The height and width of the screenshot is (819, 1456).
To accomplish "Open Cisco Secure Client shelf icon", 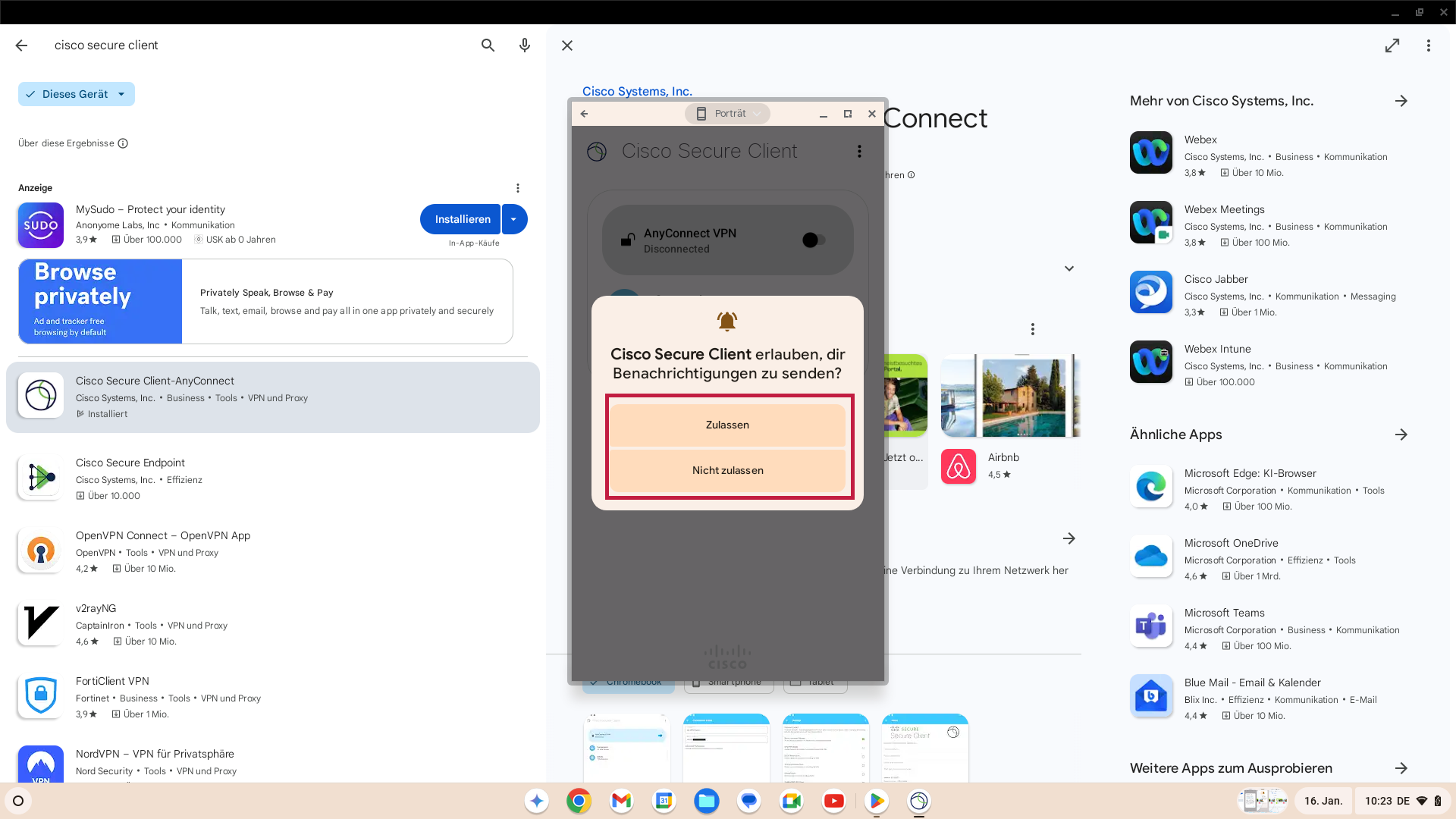I will click(918, 801).
